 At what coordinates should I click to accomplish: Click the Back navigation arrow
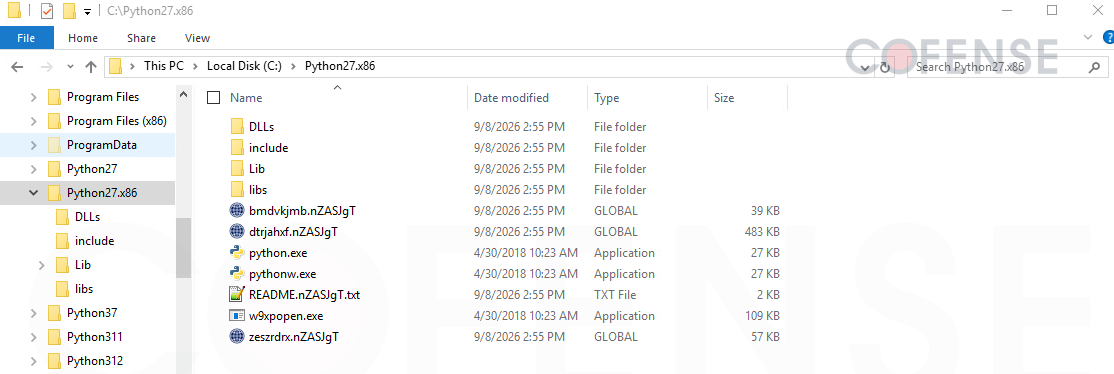(17, 67)
